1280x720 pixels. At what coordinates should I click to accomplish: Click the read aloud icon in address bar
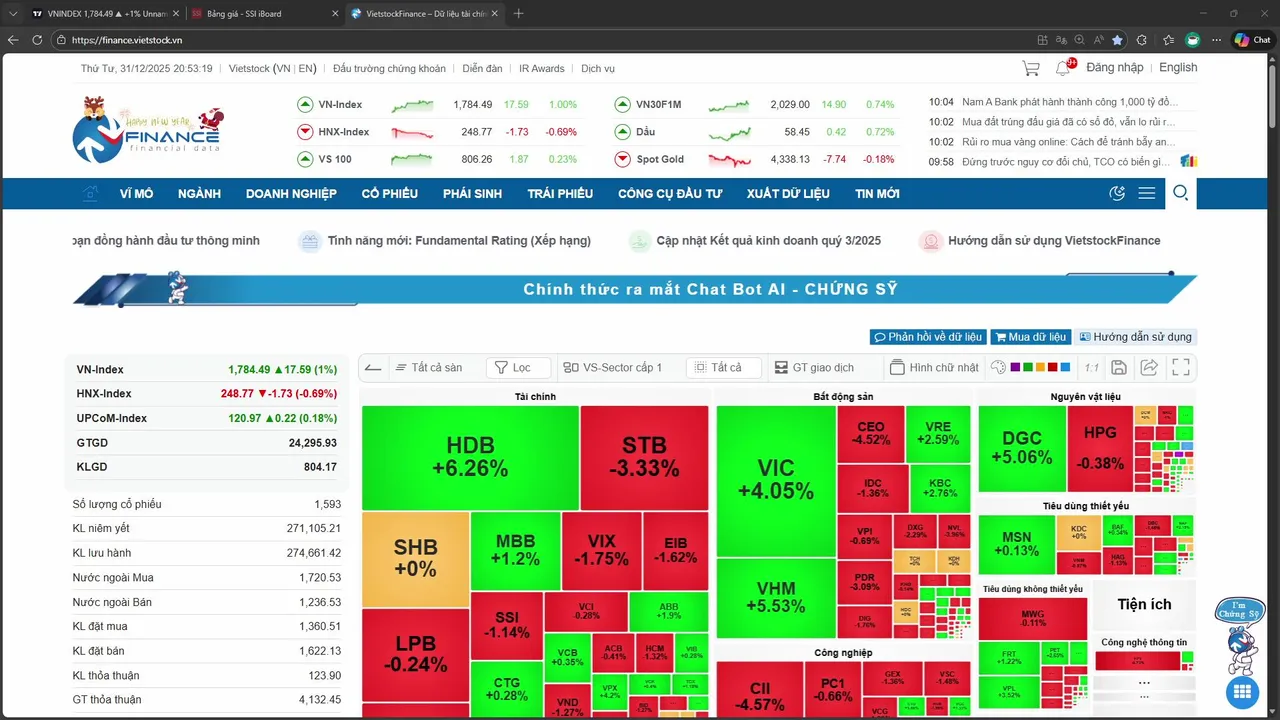pos(1098,40)
